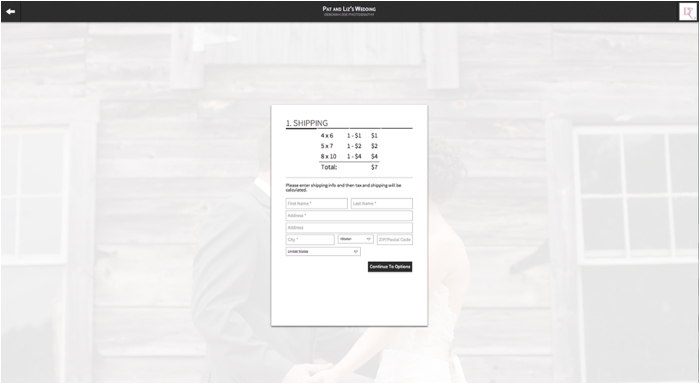
Task: Click Continue To Options button
Action: click(390, 267)
